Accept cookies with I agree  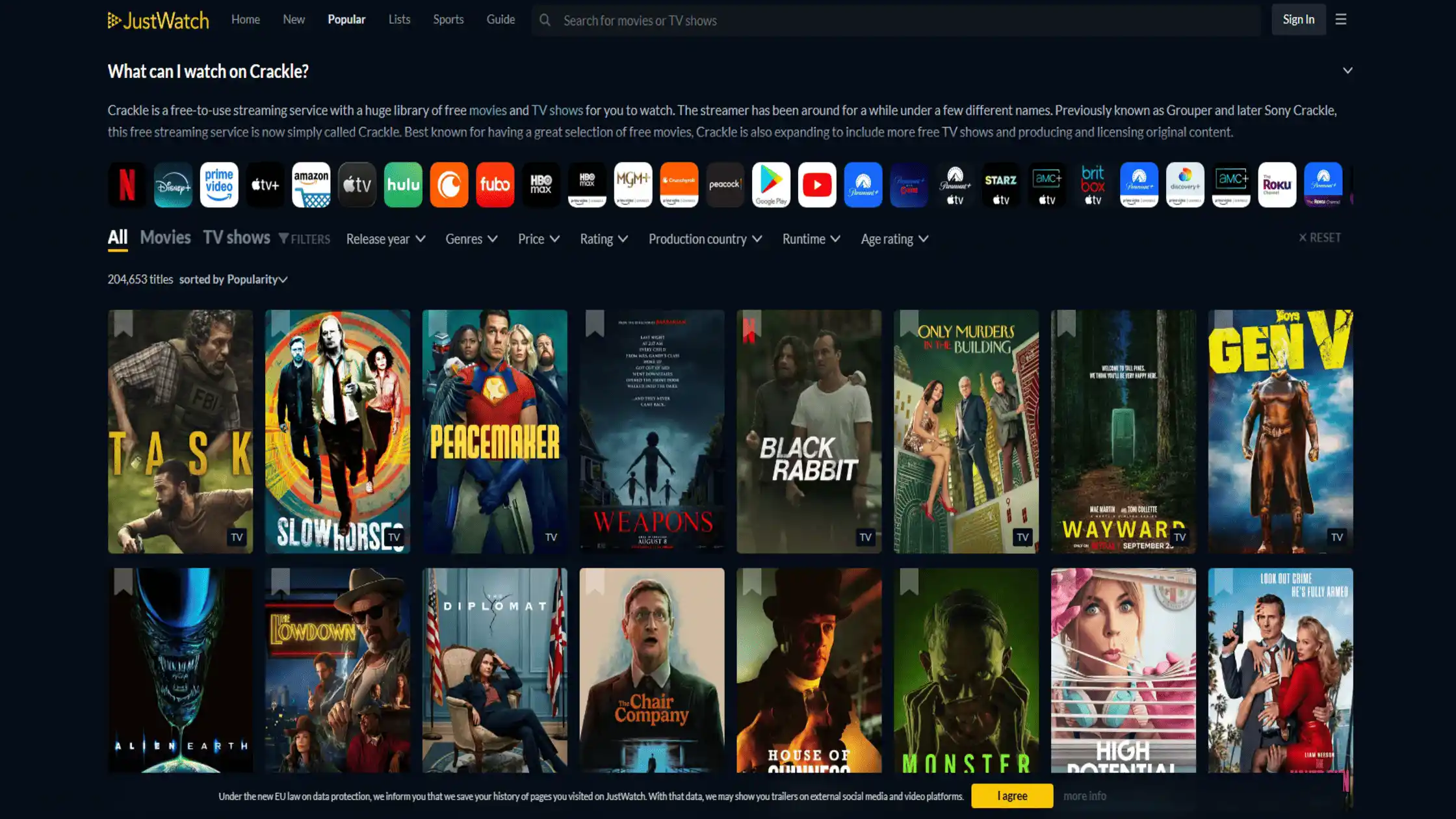click(x=1011, y=795)
